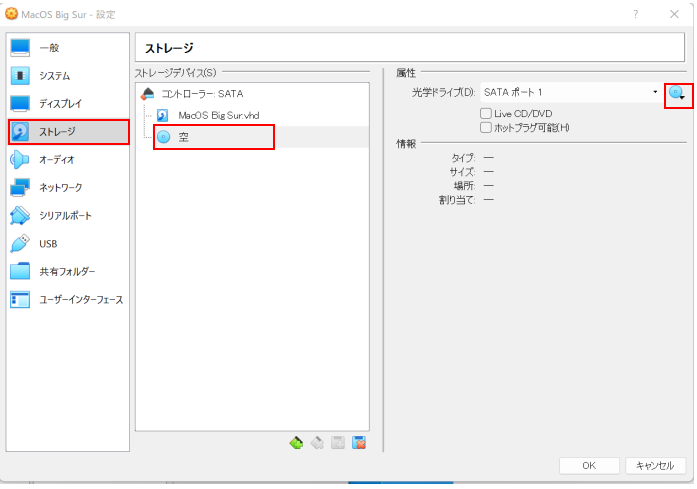
Task: Enable the ホットプラグ可能 checkbox
Action: point(486,128)
